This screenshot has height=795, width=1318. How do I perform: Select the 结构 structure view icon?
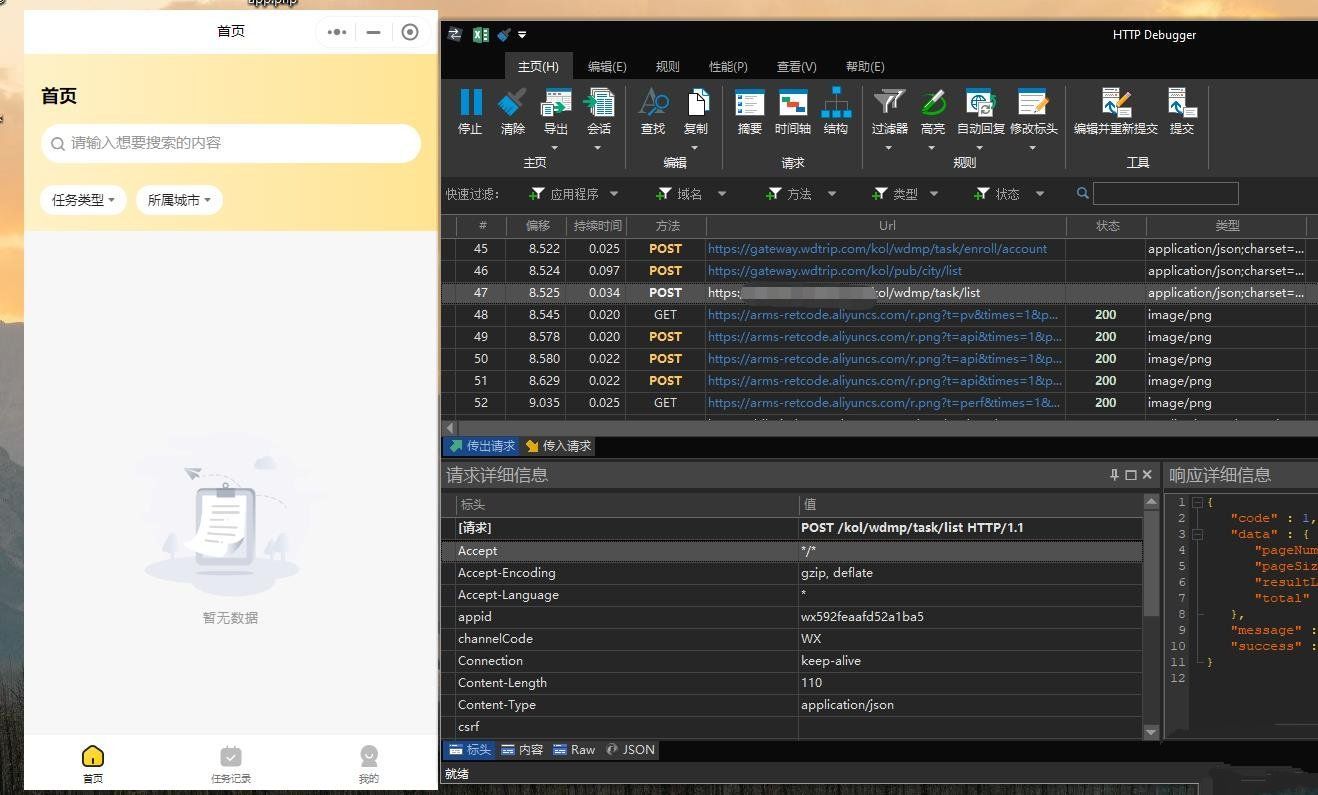836,110
